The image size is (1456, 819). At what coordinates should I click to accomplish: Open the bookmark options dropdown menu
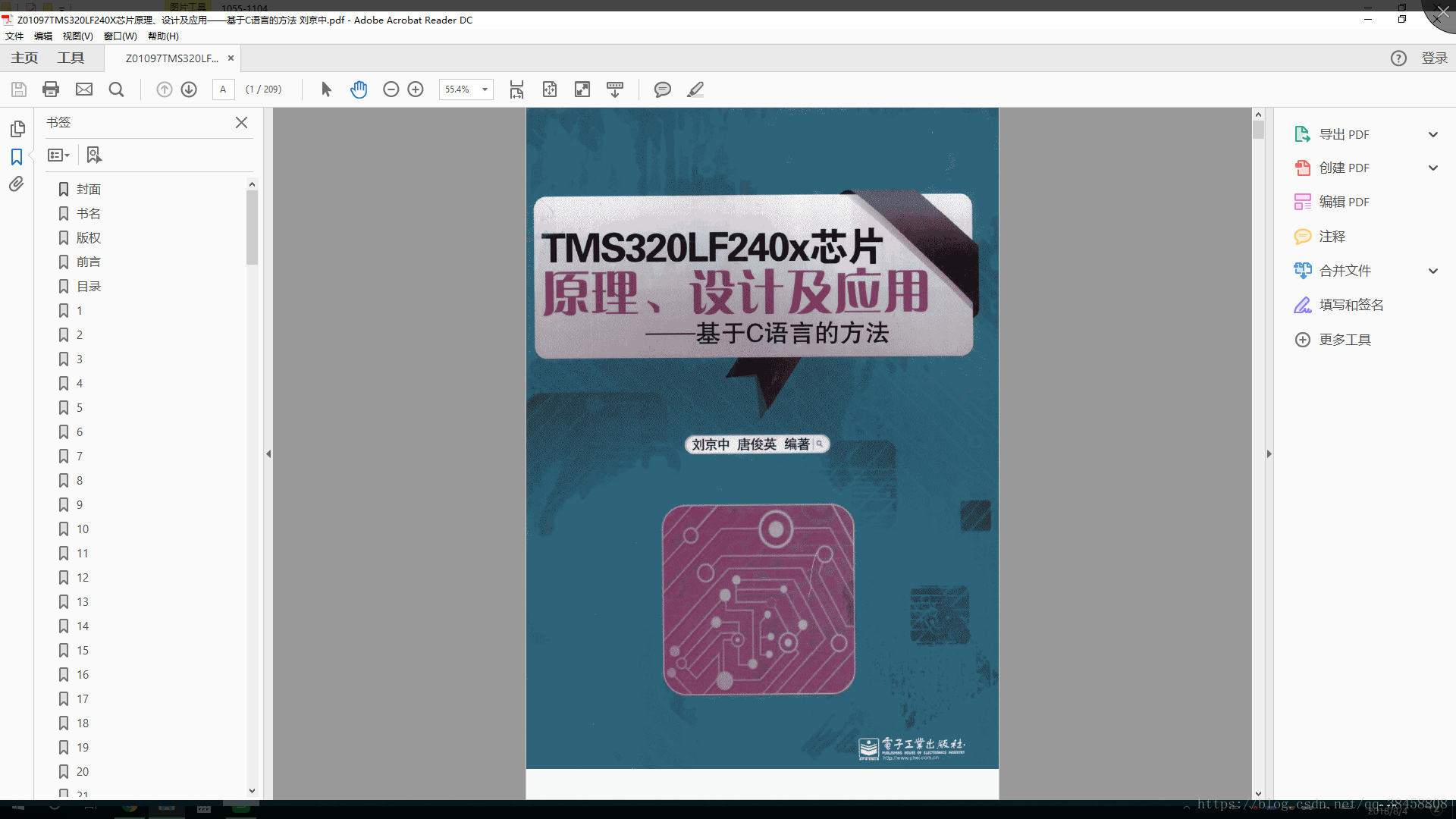[58, 155]
